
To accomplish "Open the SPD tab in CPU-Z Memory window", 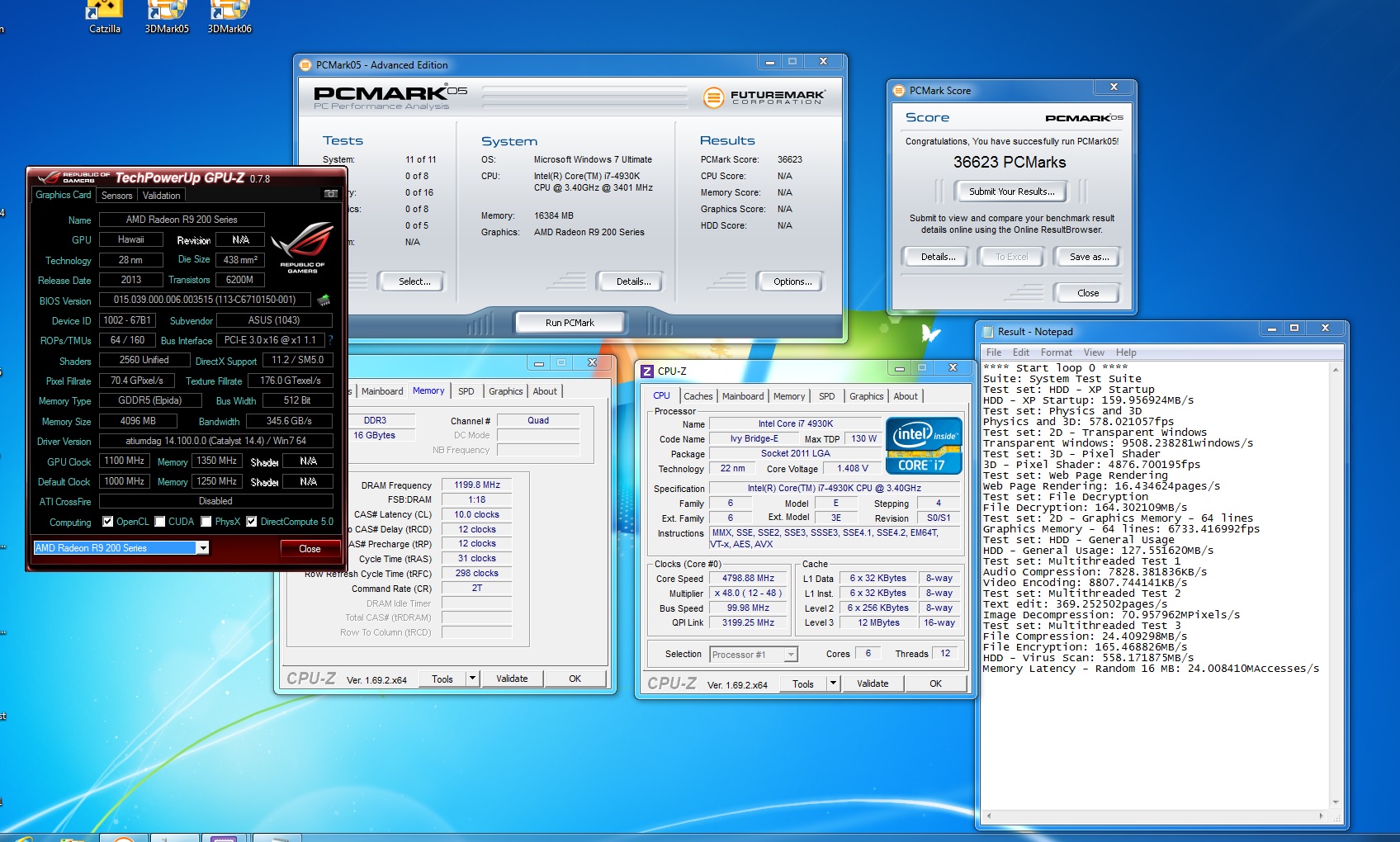I will tap(466, 391).
